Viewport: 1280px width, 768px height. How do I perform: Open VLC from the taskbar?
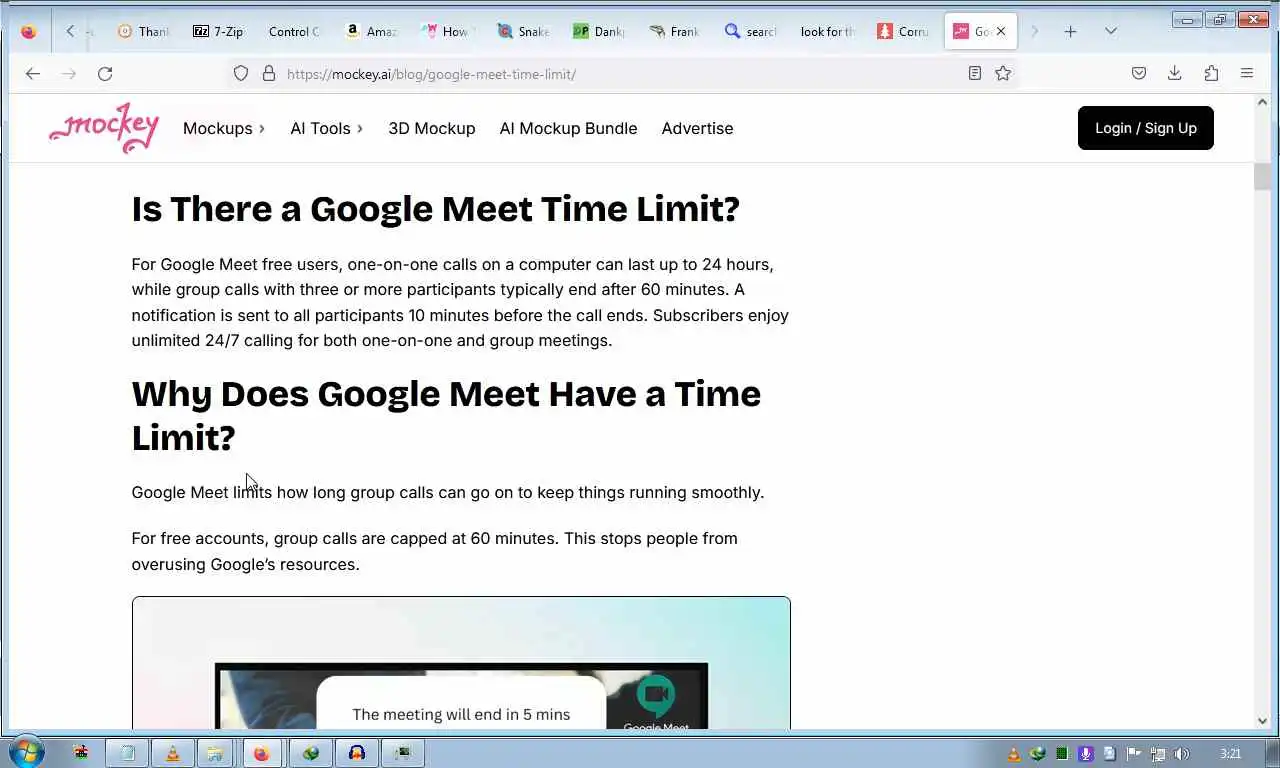click(x=173, y=753)
